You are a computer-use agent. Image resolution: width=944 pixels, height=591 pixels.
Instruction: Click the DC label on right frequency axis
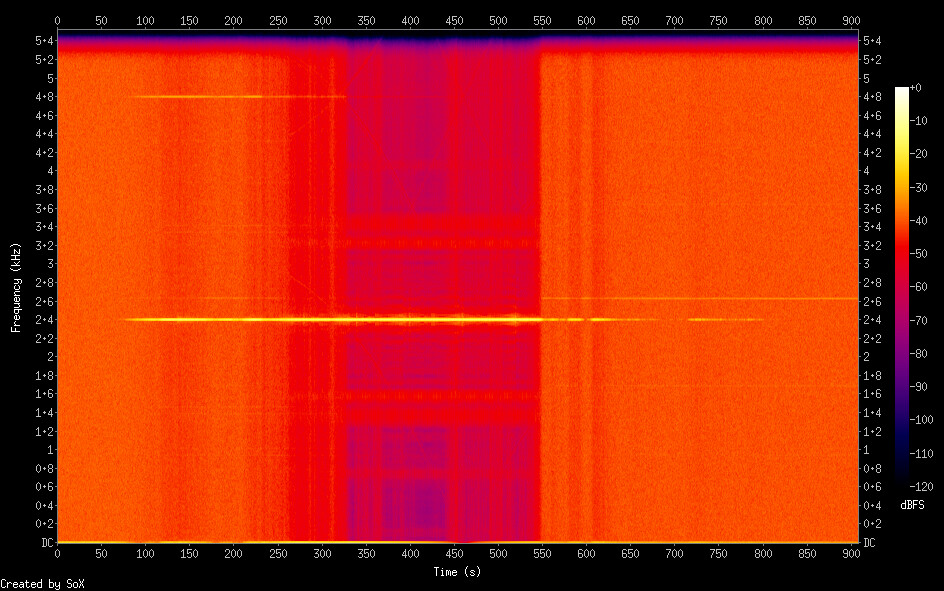(870, 542)
